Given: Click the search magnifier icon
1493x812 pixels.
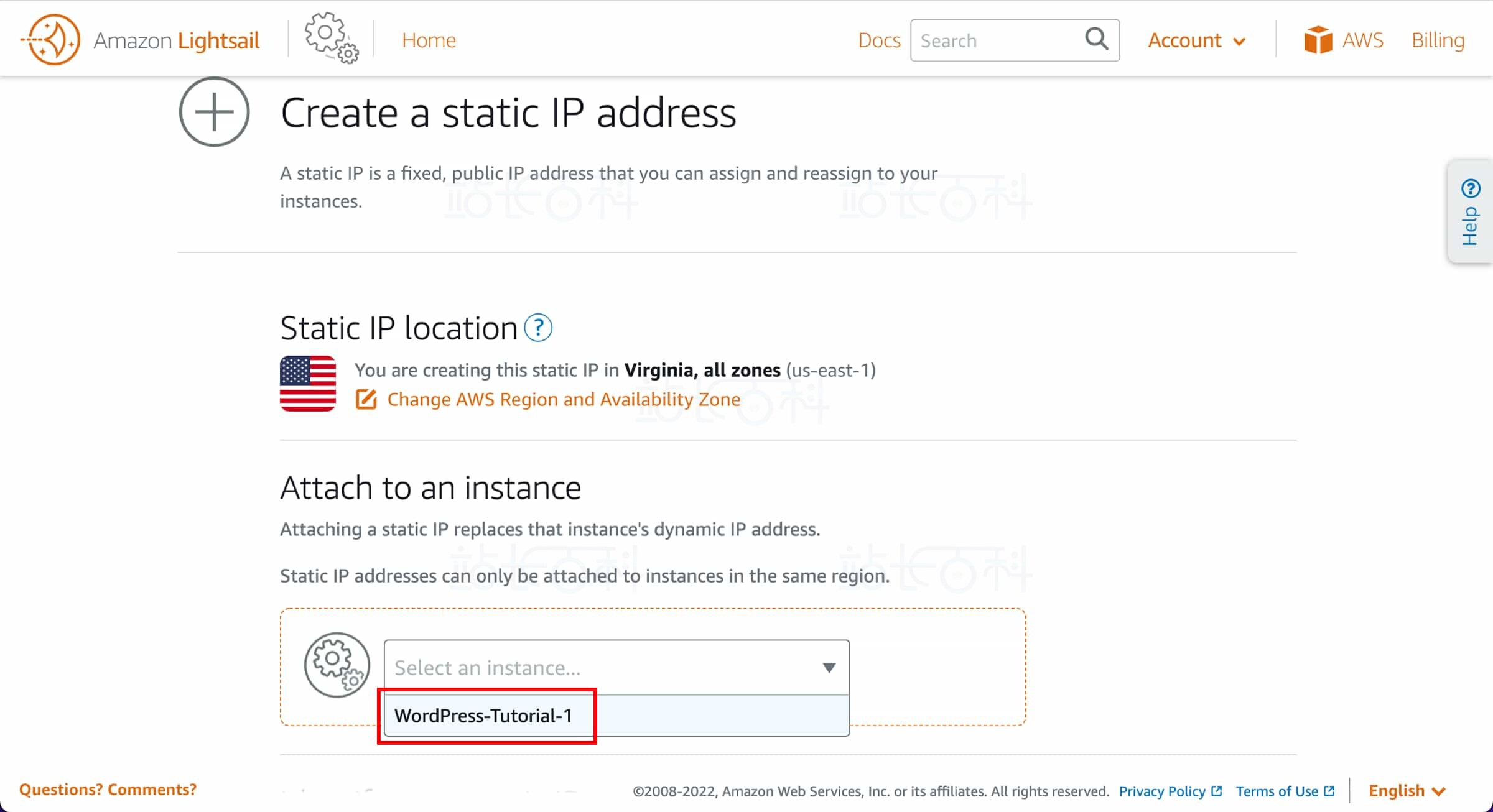Looking at the screenshot, I should click(1096, 39).
